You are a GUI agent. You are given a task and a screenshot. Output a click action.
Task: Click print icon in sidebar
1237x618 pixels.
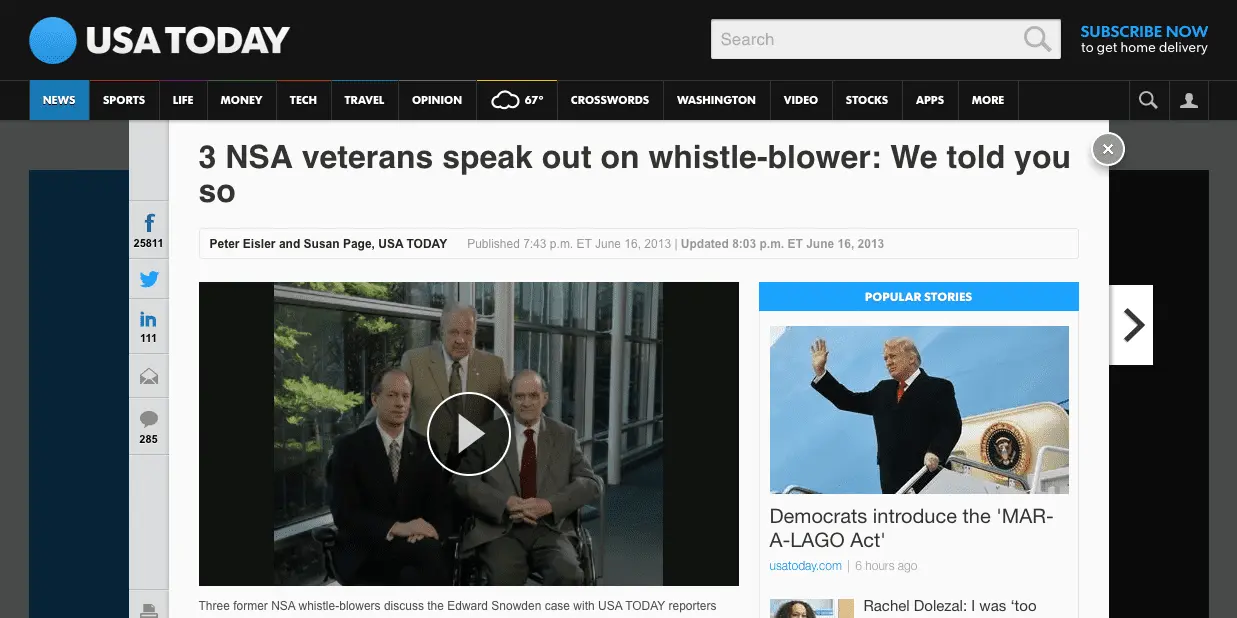coord(149,610)
